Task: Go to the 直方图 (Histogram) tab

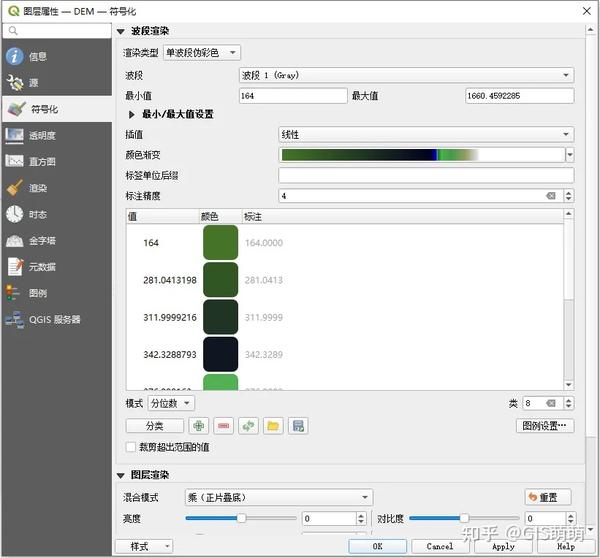Action: [x=57, y=162]
